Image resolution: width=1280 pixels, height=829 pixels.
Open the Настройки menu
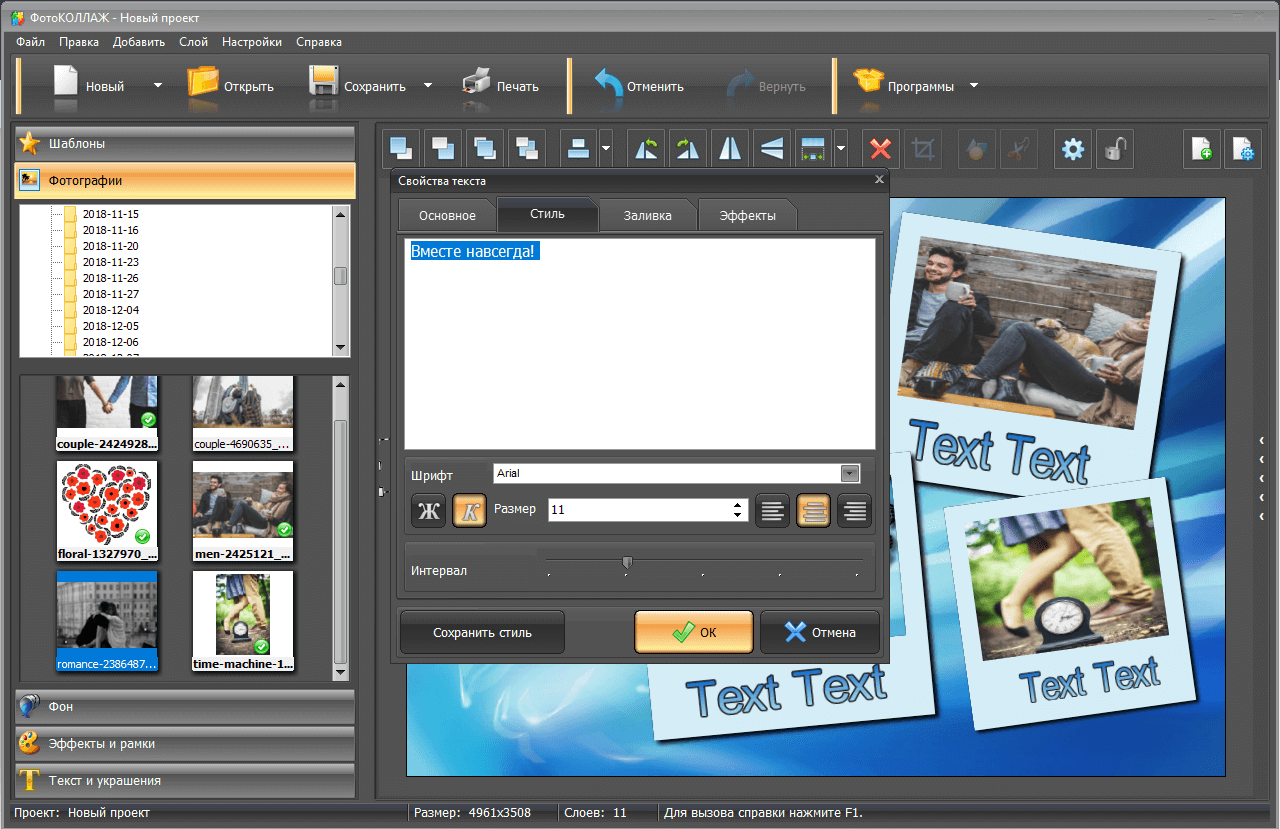pos(252,42)
